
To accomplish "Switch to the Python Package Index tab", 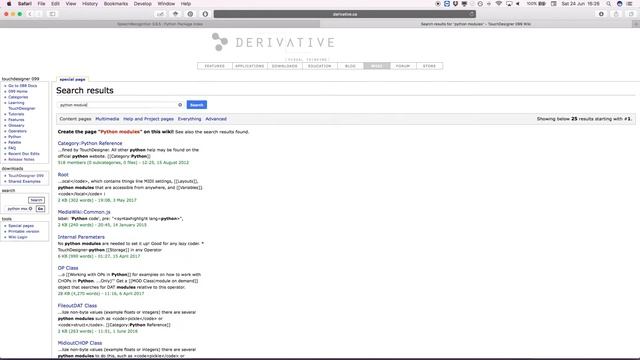I will (x=160, y=24).
